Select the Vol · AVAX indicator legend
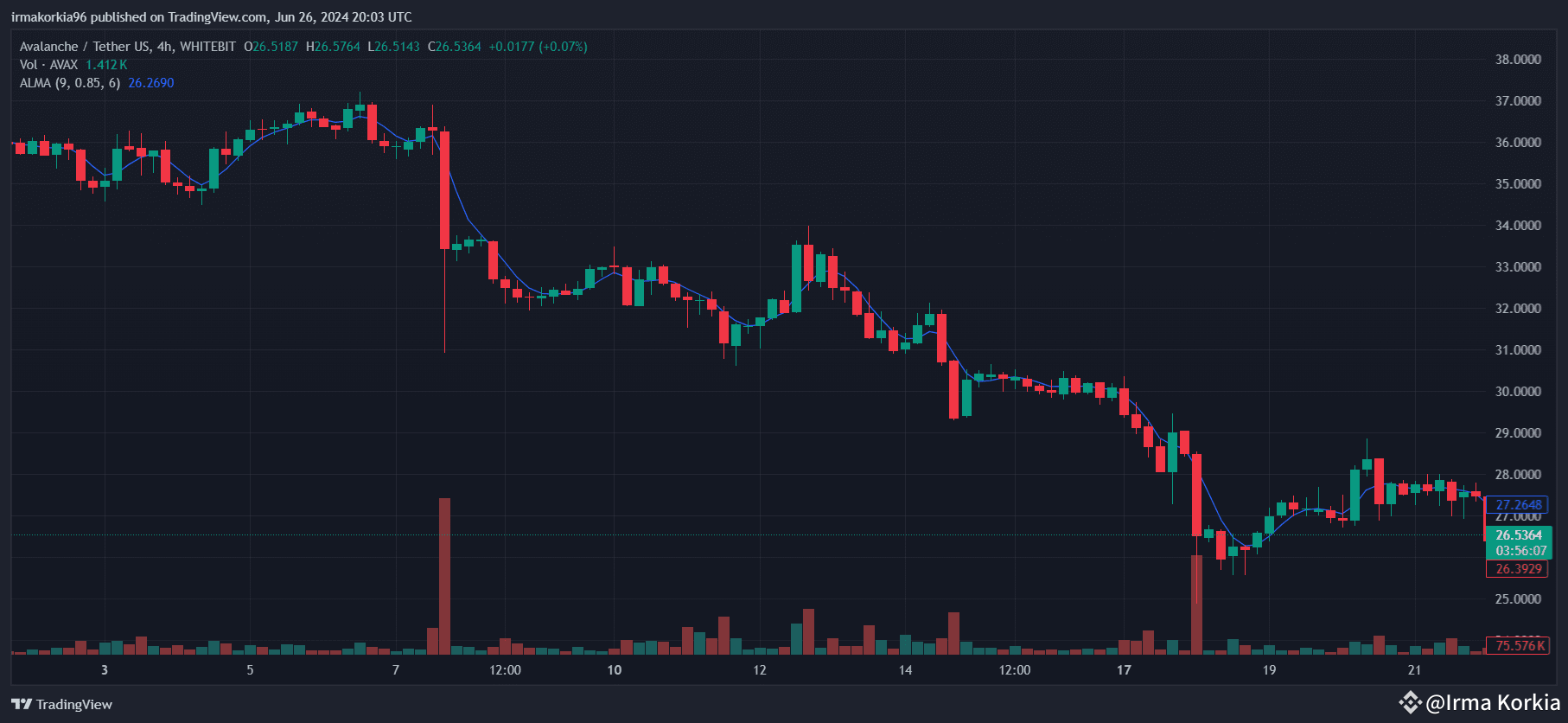This screenshot has width=1568, height=723. 48,65
